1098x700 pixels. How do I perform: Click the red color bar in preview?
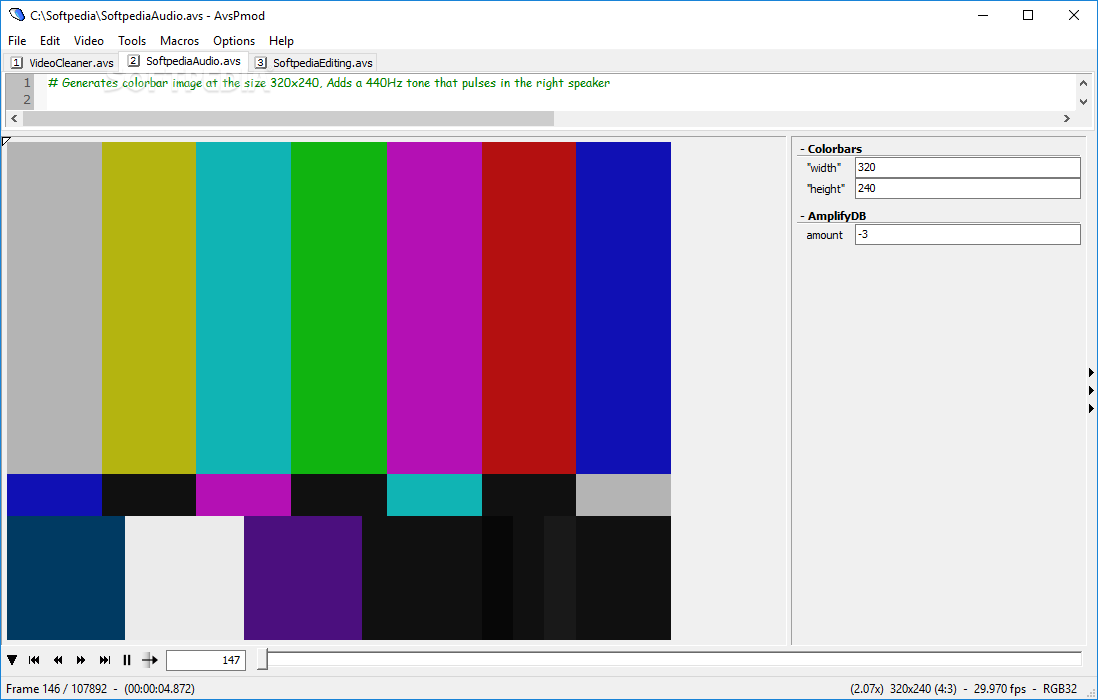click(x=529, y=308)
